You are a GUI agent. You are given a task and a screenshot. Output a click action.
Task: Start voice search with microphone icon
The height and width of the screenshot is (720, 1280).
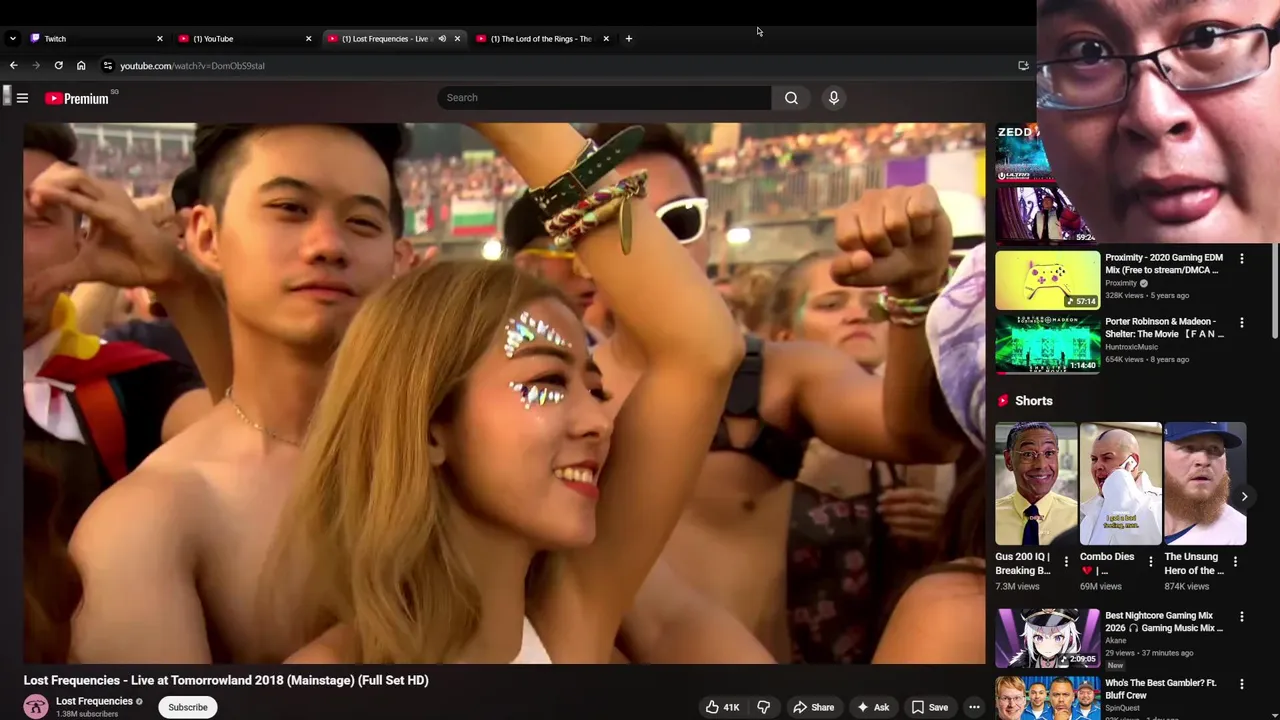pyautogui.click(x=833, y=98)
